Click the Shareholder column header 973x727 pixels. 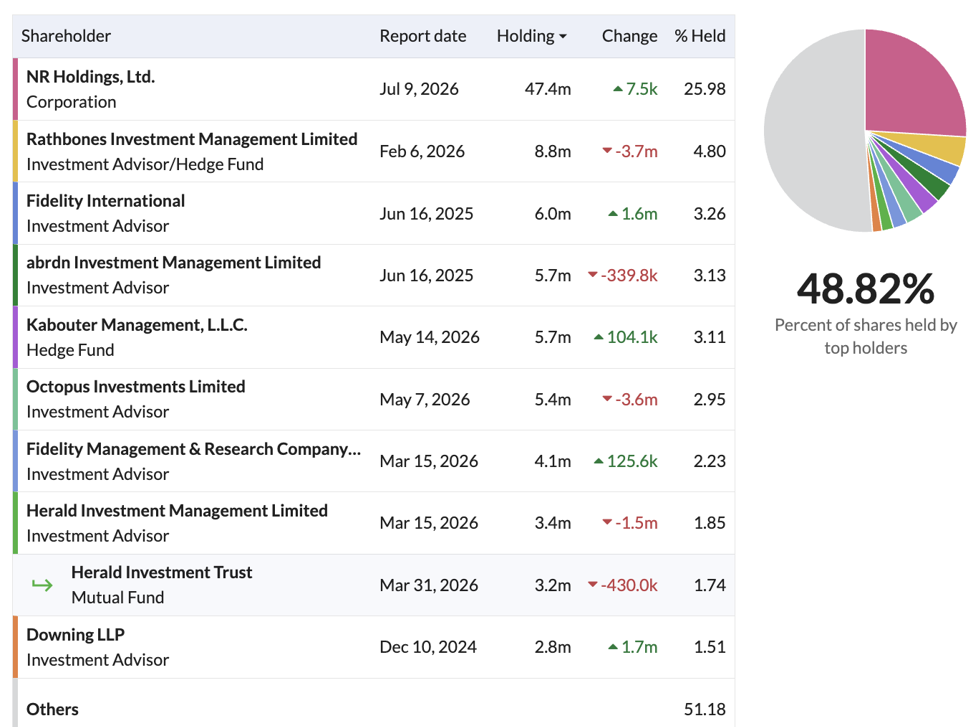coord(66,36)
